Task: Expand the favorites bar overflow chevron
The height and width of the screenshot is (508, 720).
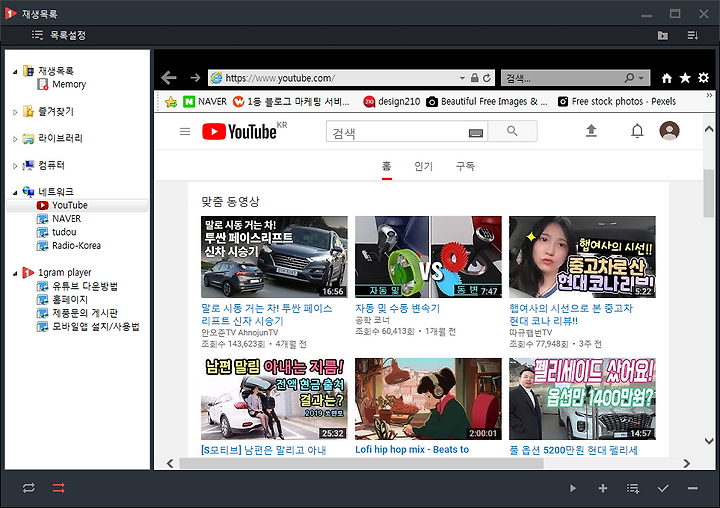Action: point(709,95)
